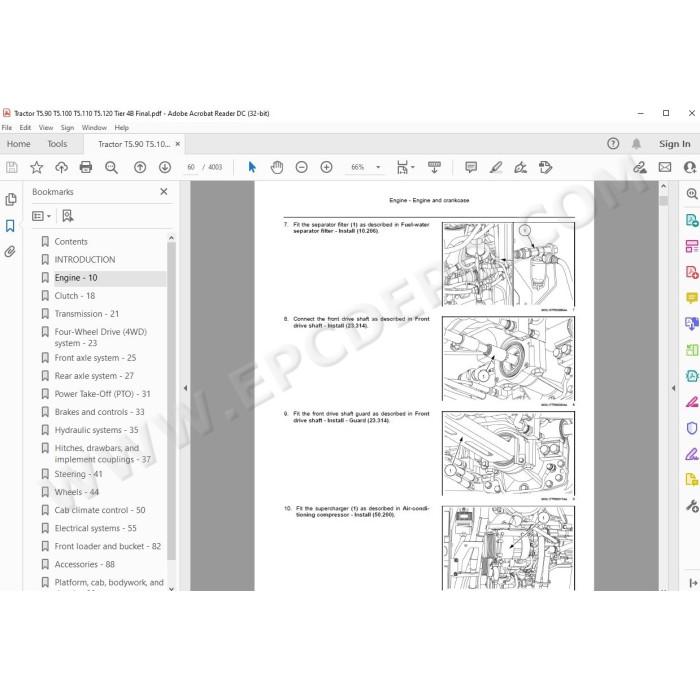Add a sticky note comment
This screenshot has height=700, width=700.
471,167
